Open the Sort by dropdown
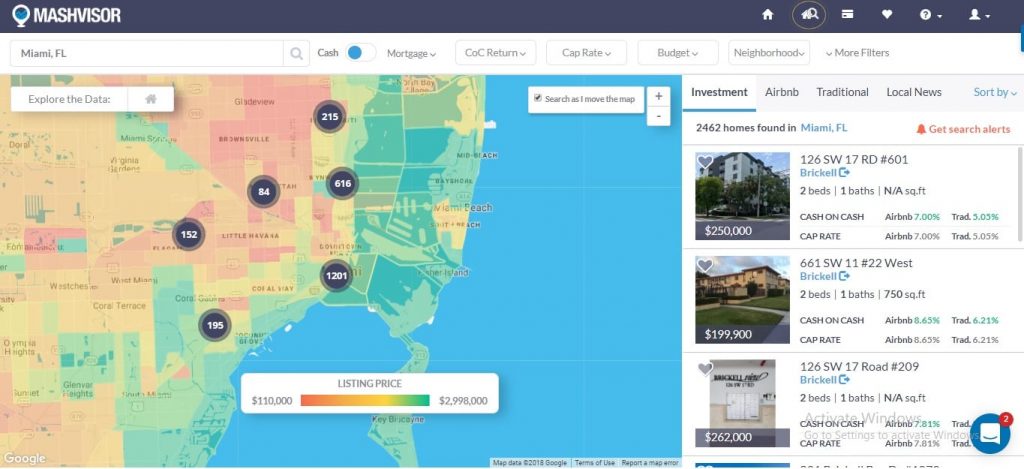Screen dimensions: 1024x469 pos(994,92)
